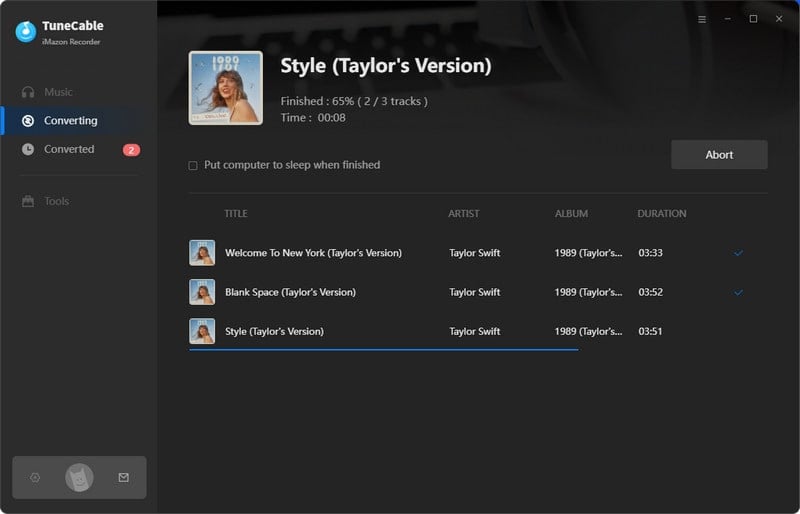Select Welcome To New York (Taylor's Version) title
This screenshot has width=800, height=514.
click(x=313, y=253)
